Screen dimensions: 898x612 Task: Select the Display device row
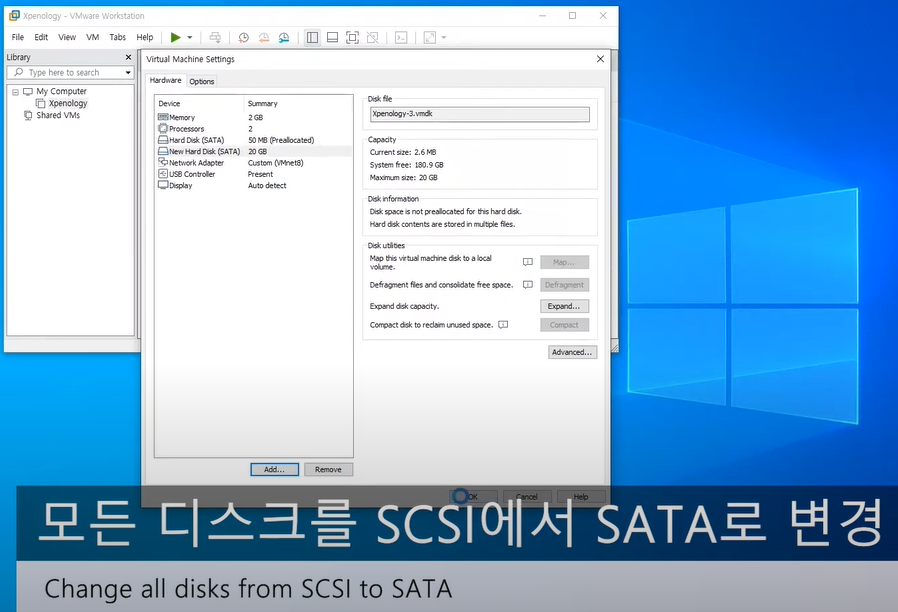pyautogui.click(x=254, y=185)
